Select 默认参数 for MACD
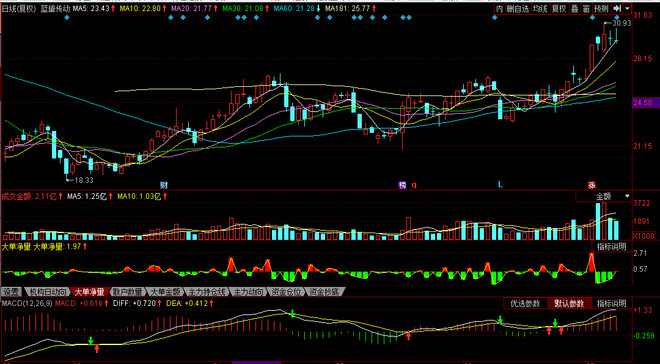Screen dimensions: 660x364 (x=569, y=303)
